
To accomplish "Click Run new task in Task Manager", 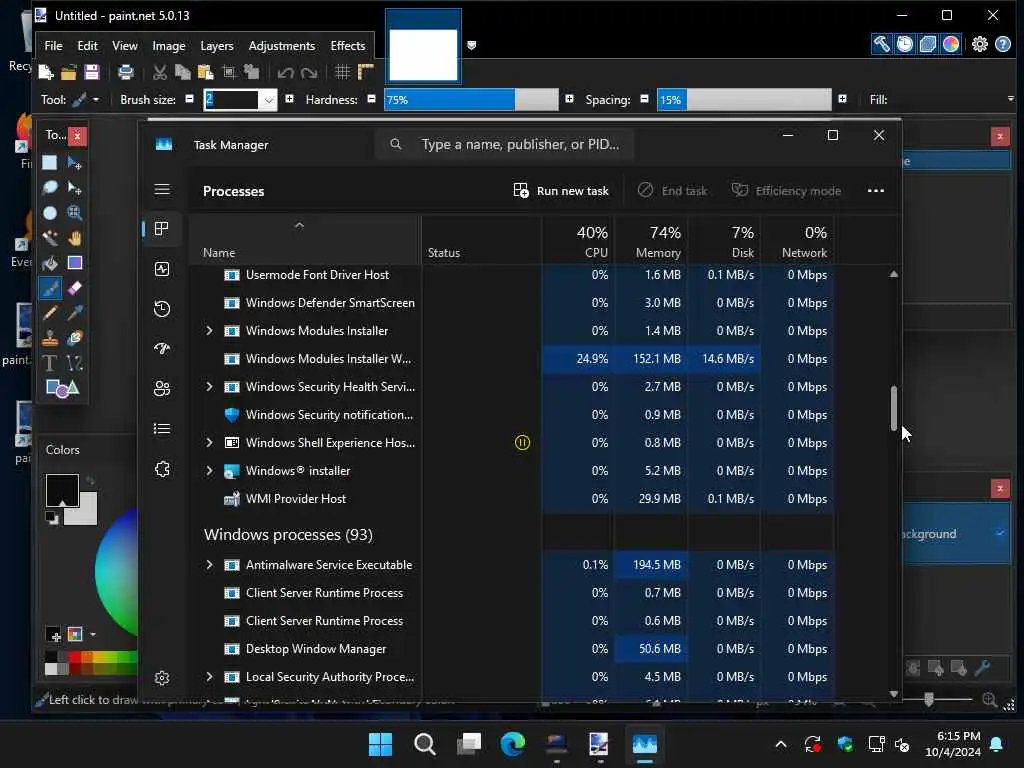I will [561, 191].
